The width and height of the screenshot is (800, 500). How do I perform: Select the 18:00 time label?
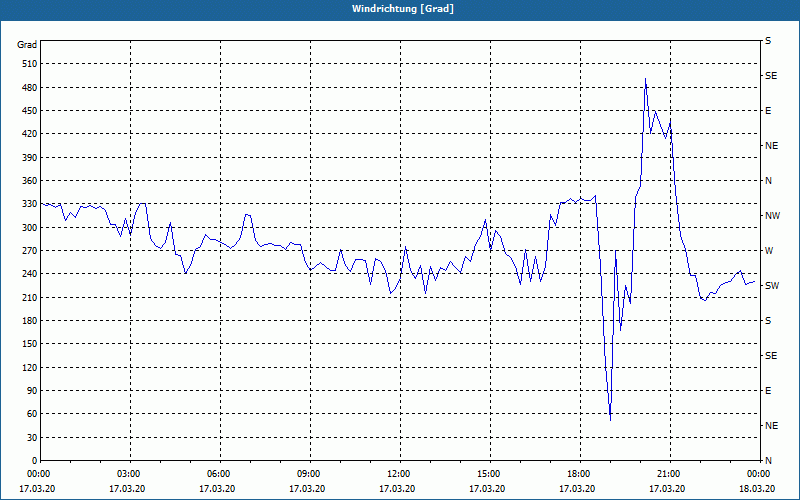tap(579, 474)
